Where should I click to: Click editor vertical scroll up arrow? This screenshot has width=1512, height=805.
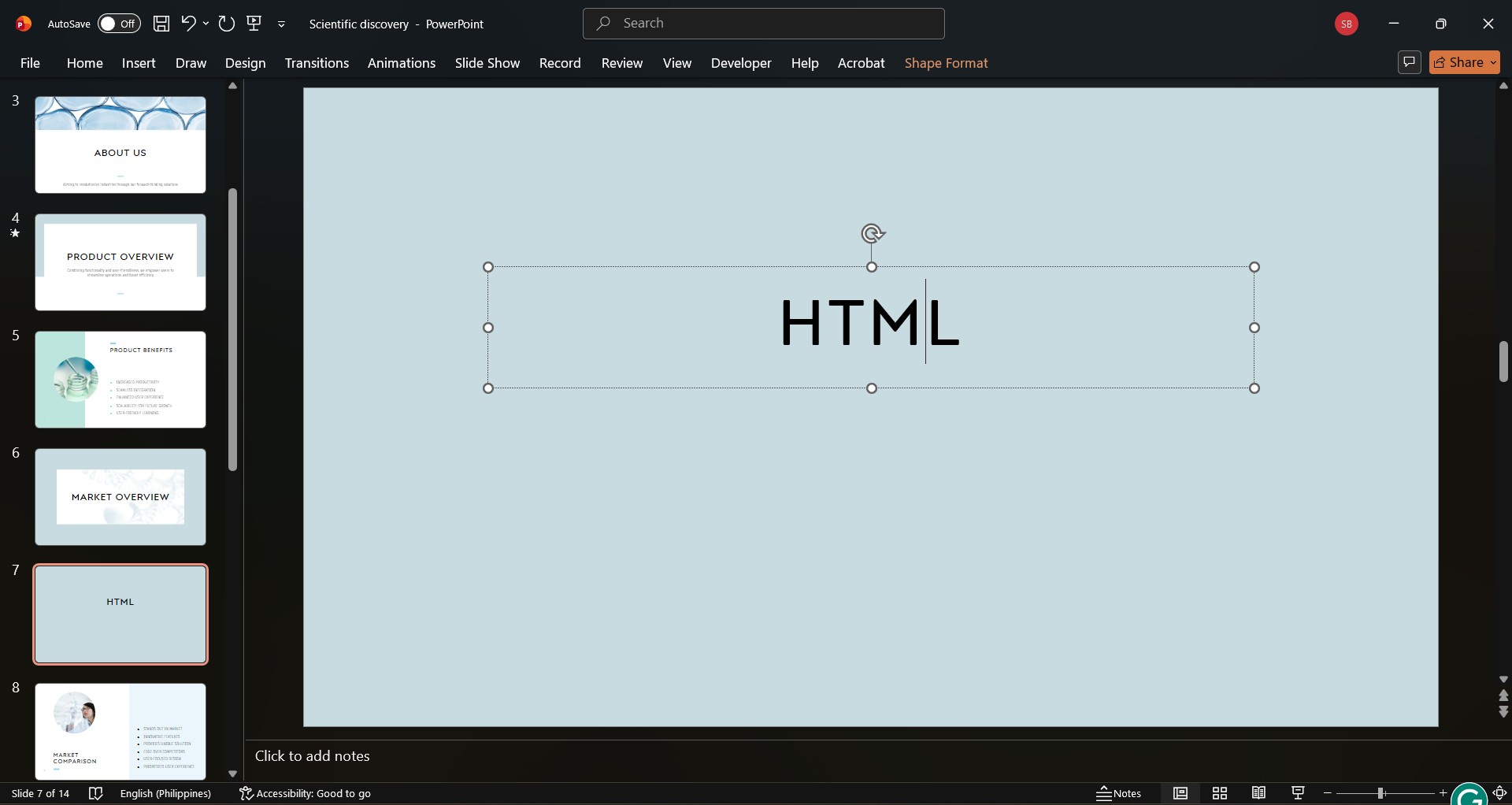pyautogui.click(x=1503, y=86)
